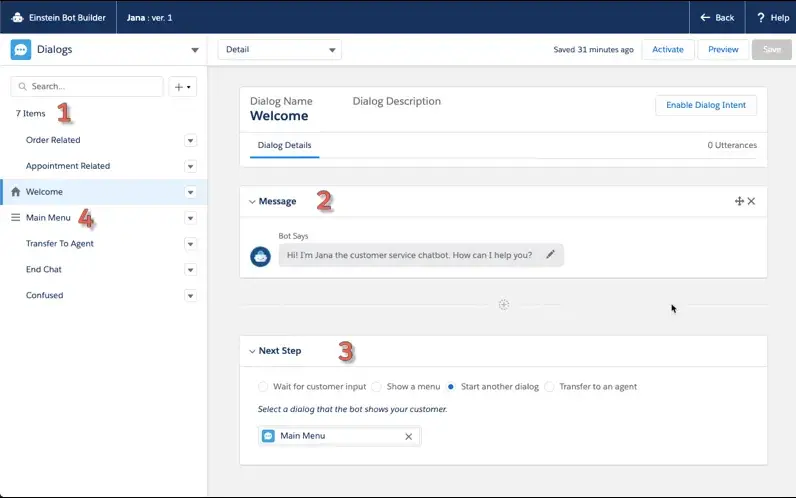Open Help from the top bar
Viewport: 796px width, 498px height.
[x=770, y=17]
